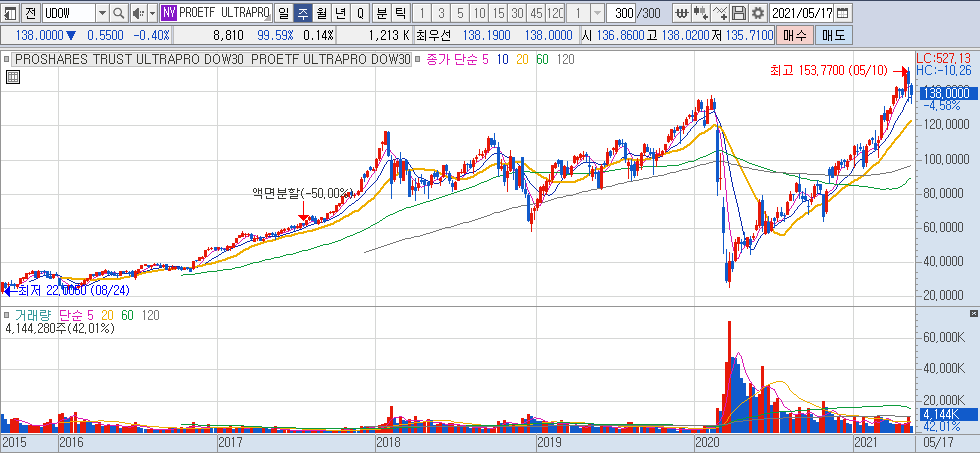Click the 1,213 K volume value in quote bar
The image size is (980, 453).
pyautogui.click(x=389, y=36)
